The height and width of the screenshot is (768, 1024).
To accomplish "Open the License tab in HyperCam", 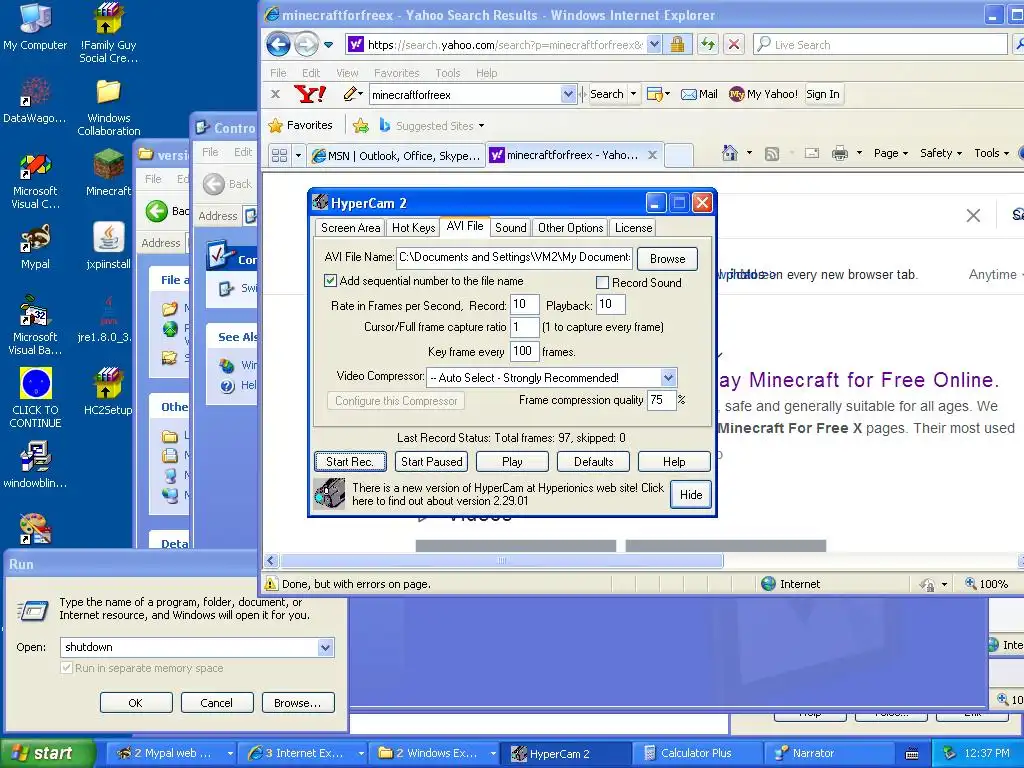I will pyautogui.click(x=633, y=227).
